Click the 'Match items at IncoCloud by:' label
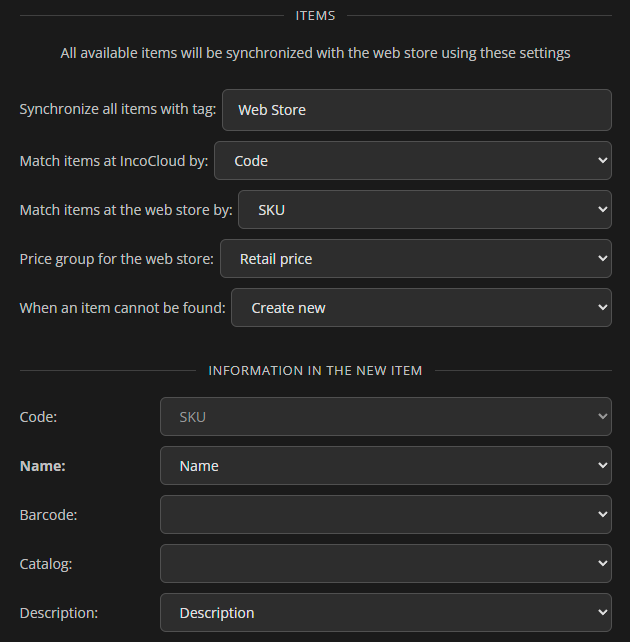 click(114, 161)
